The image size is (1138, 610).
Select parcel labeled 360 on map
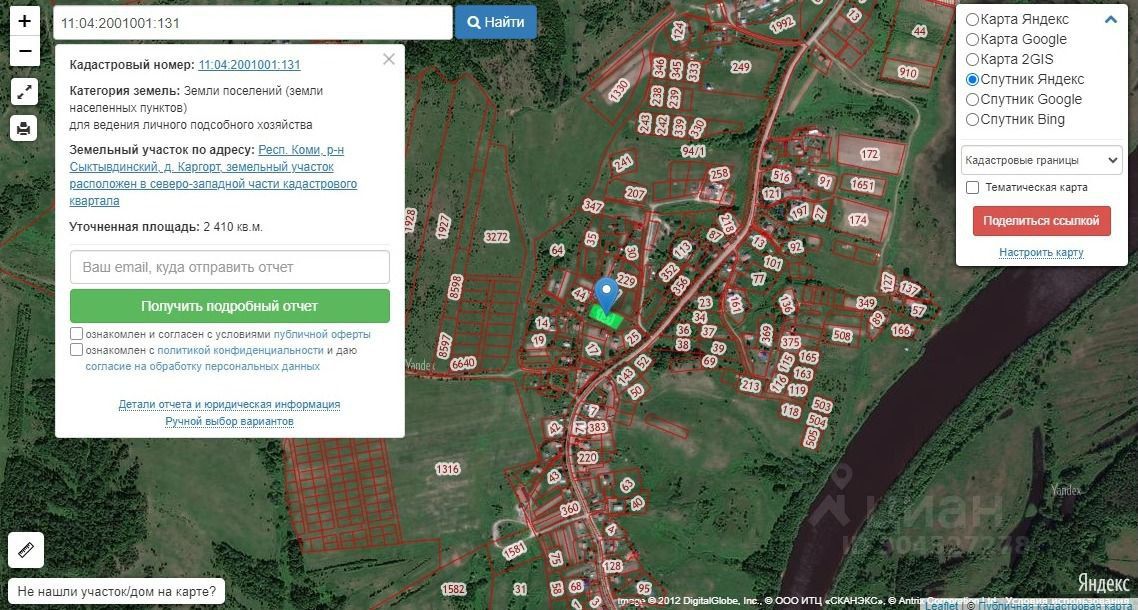point(570,509)
